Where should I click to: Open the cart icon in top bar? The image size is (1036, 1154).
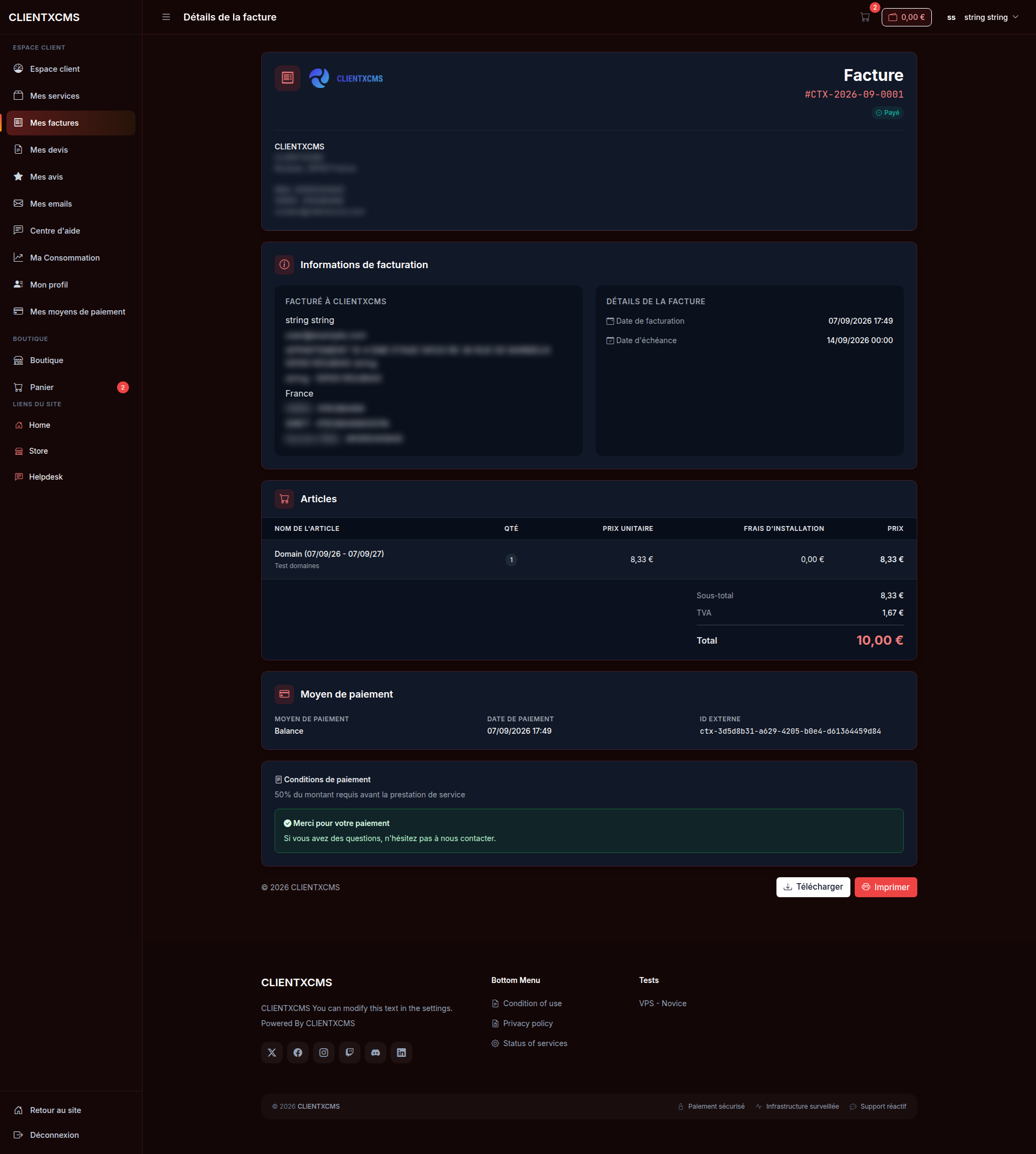point(864,17)
